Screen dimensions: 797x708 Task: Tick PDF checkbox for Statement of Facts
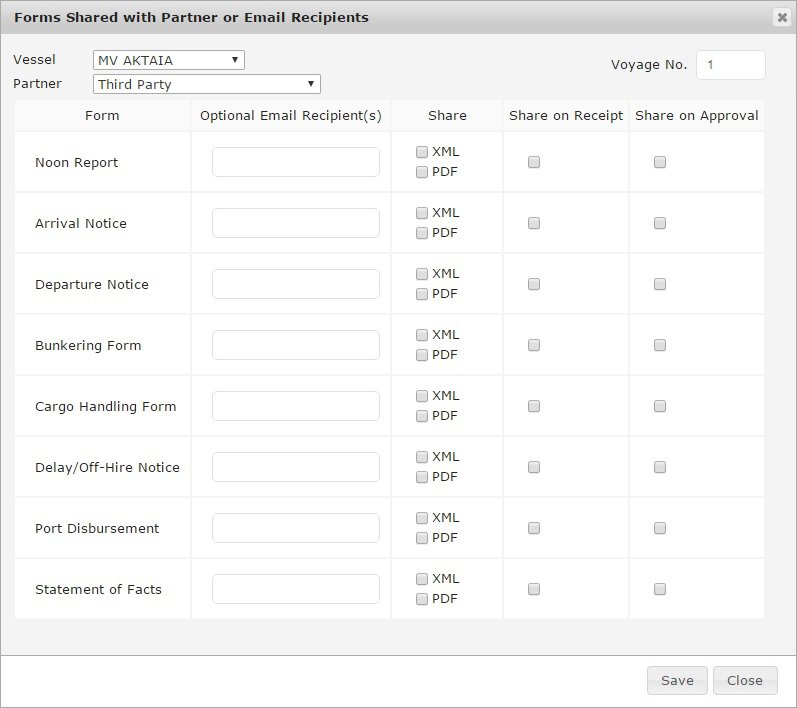[x=422, y=599]
